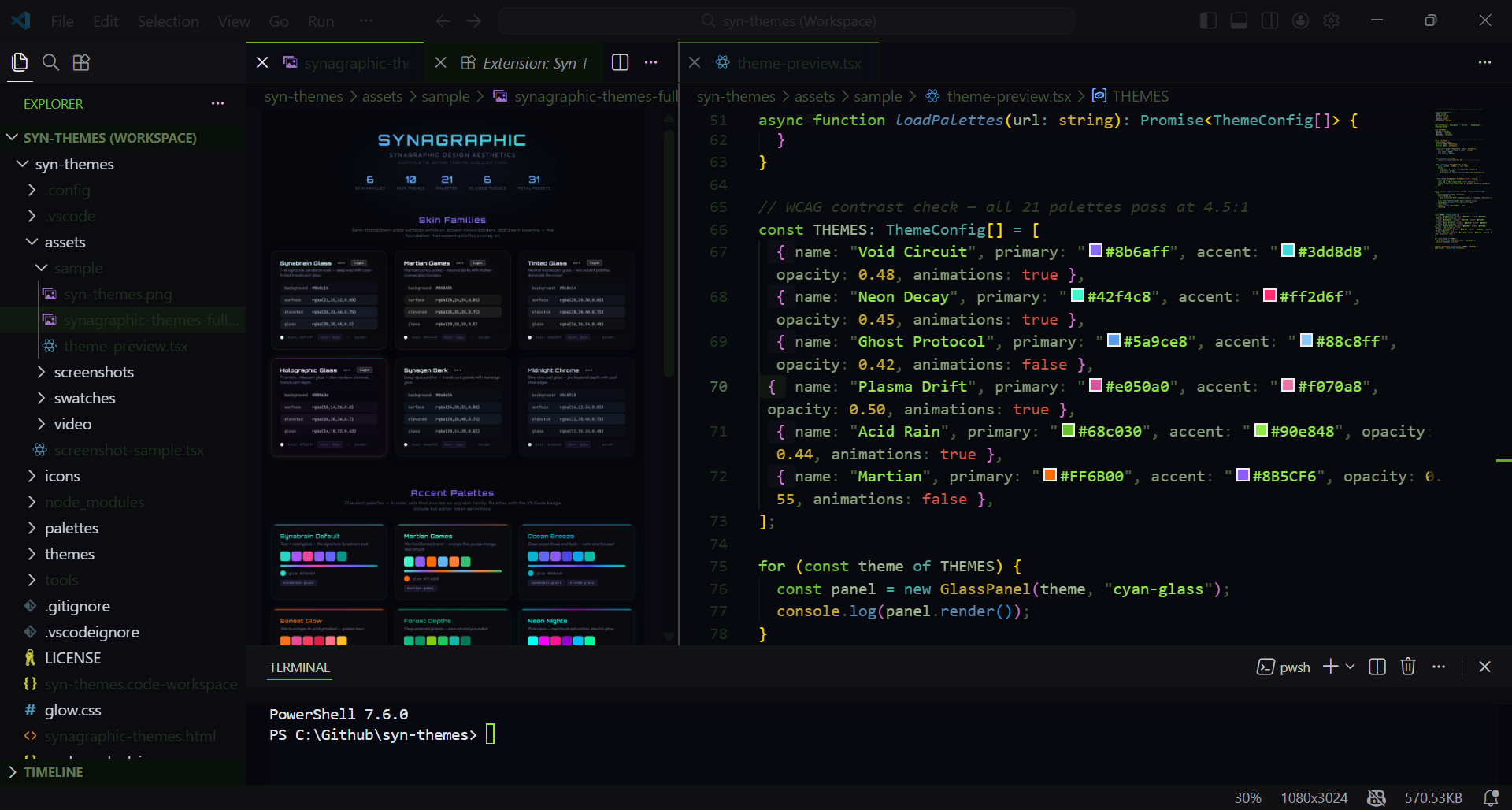
Task: Close the Extension: Syn tab
Action: [441, 62]
